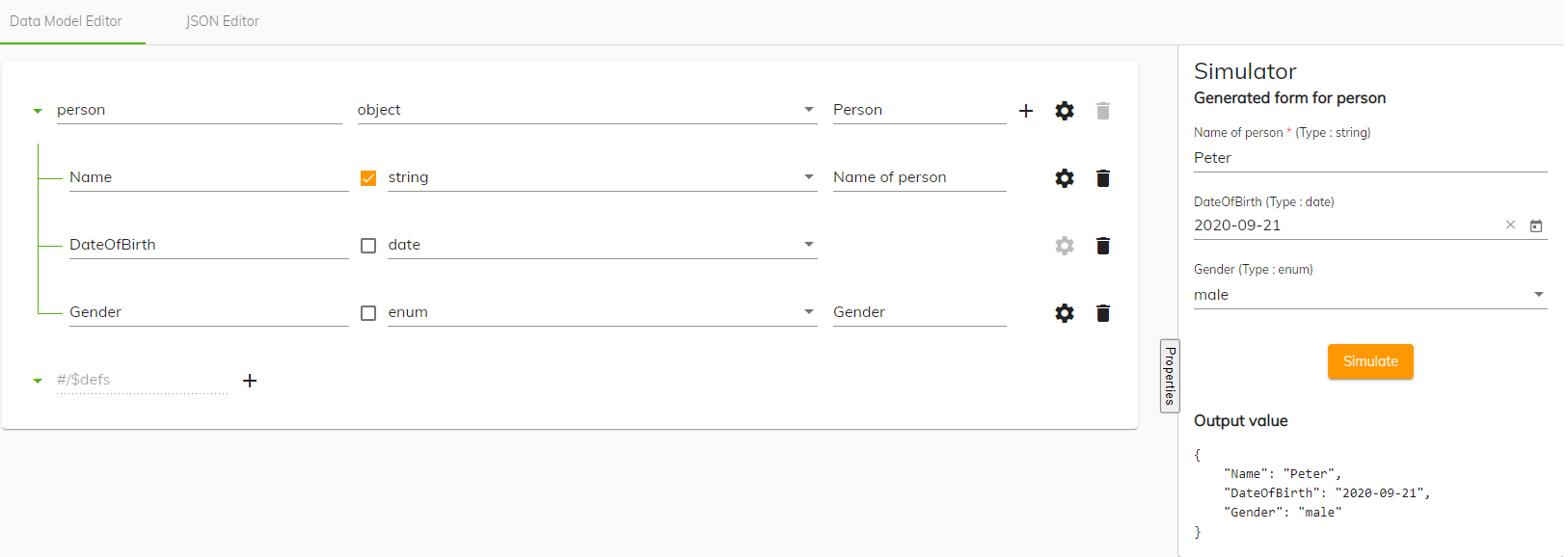Add a new definition under #/$defs
The image size is (1568, 557).
[x=250, y=381]
